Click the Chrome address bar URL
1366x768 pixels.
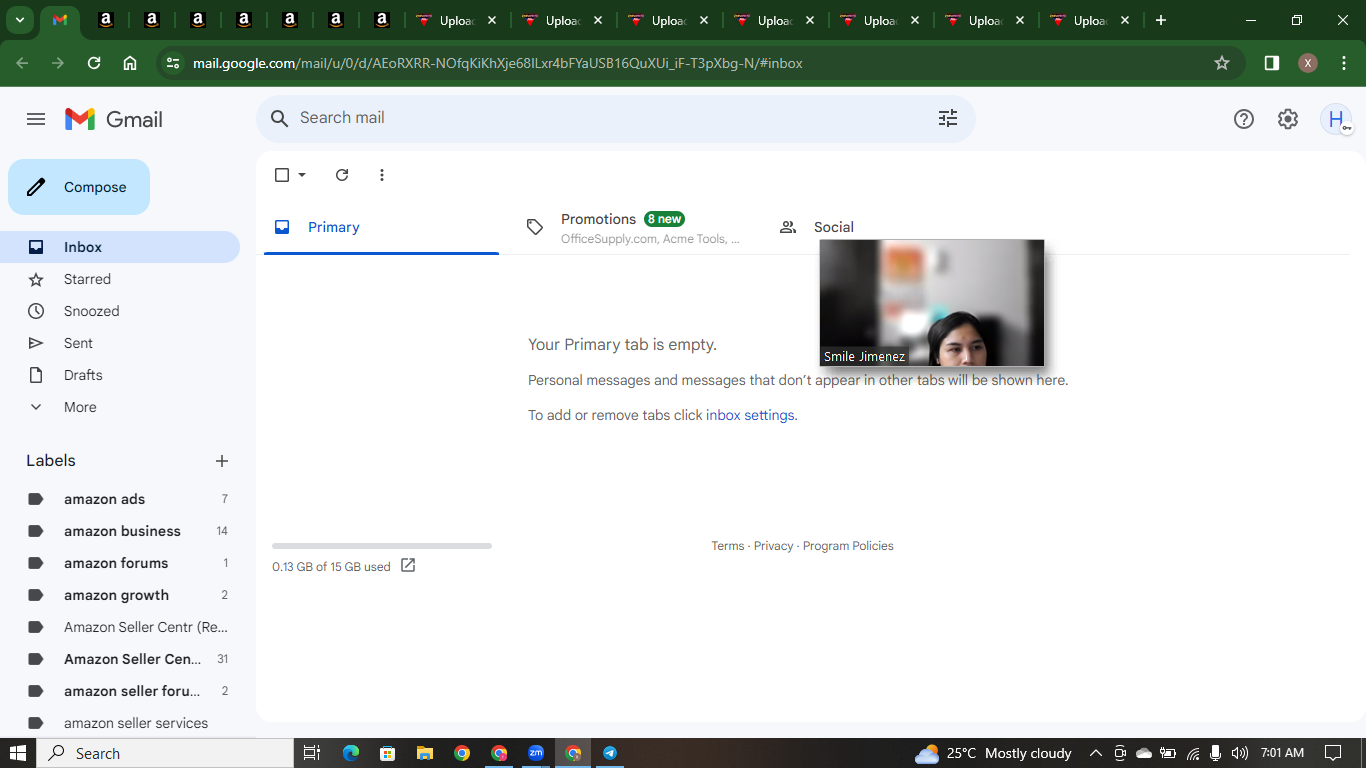[497, 63]
